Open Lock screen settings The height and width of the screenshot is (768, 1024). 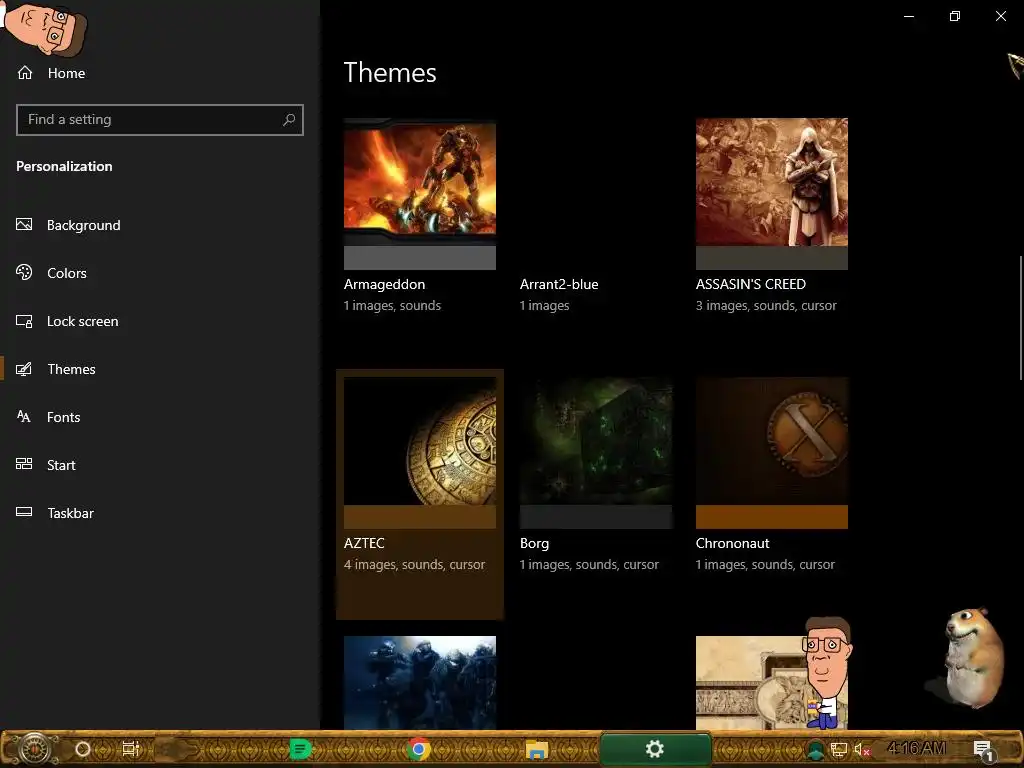pos(82,321)
